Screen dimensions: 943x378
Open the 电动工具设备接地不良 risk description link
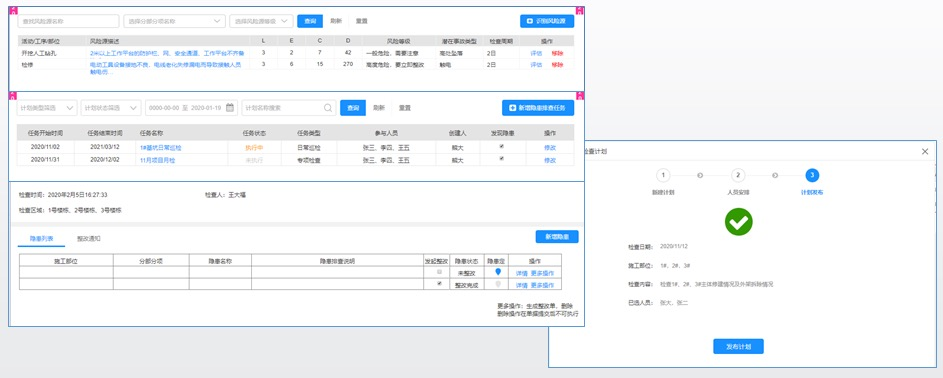point(165,67)
